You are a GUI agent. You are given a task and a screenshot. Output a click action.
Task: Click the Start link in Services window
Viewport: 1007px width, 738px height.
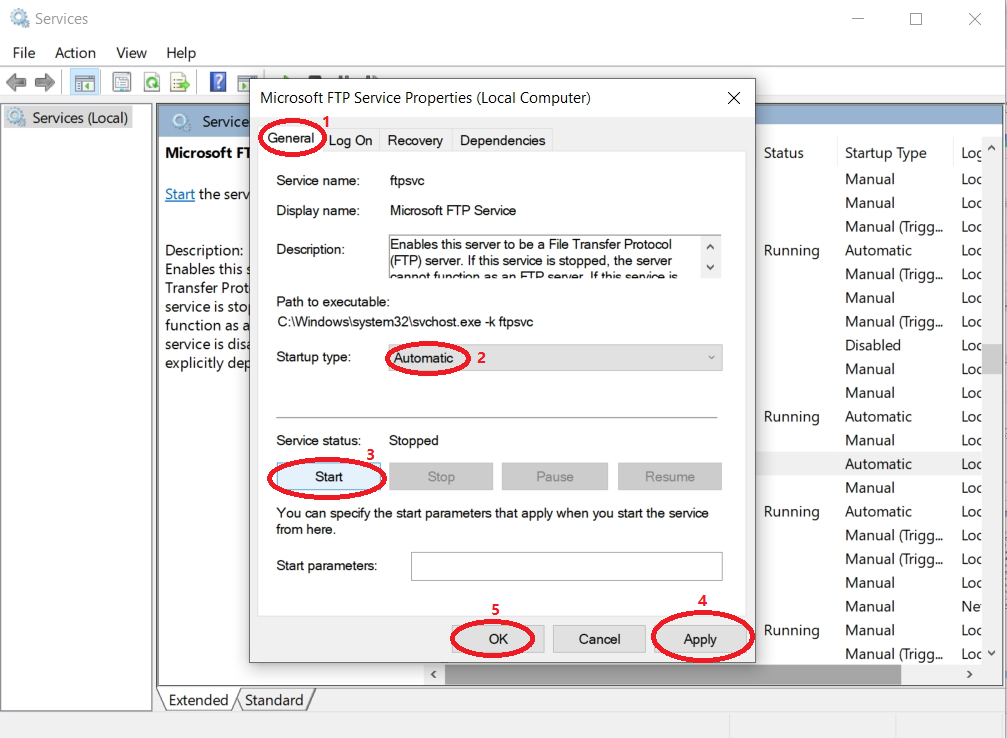tap(180, 194)
